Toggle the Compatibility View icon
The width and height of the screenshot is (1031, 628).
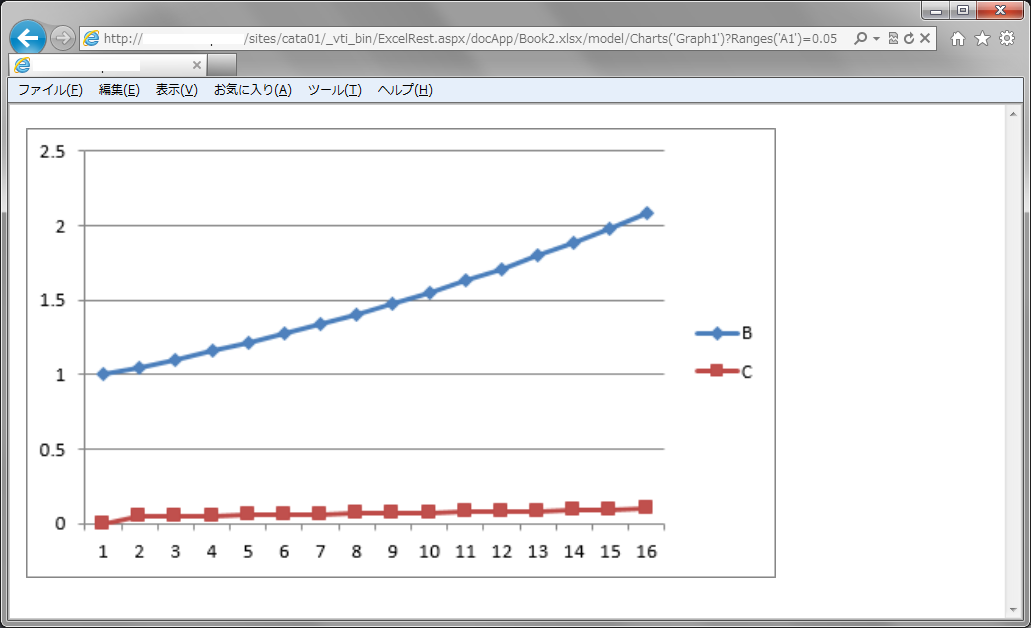click(x=893, y=39)
